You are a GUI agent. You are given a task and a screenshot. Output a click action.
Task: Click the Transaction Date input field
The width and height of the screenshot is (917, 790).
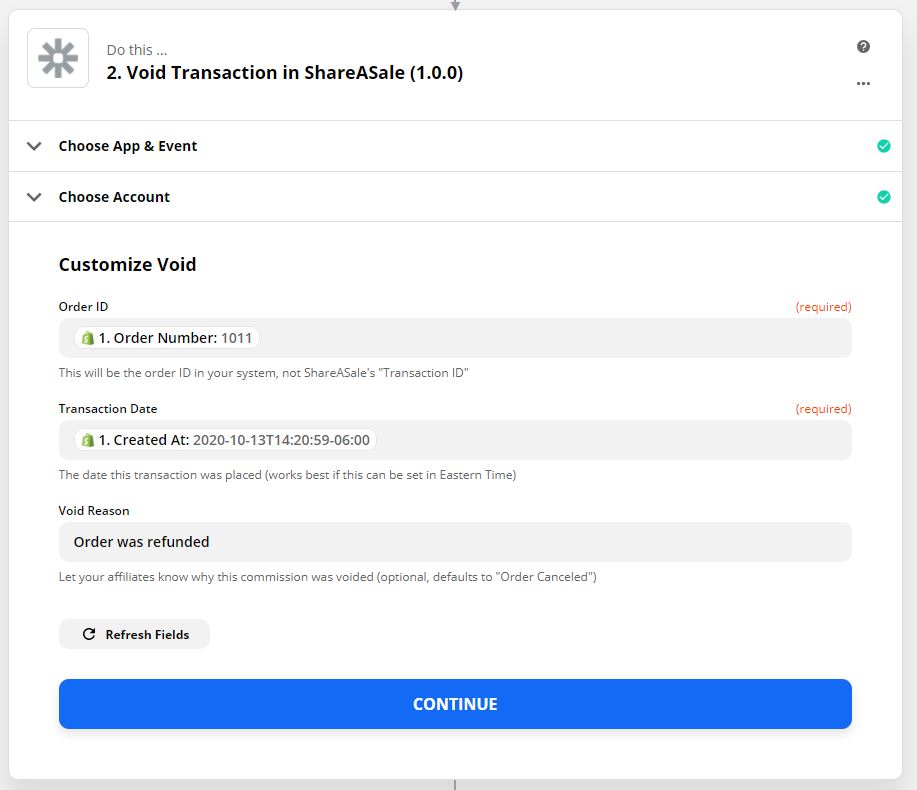(x=455, y=440)
